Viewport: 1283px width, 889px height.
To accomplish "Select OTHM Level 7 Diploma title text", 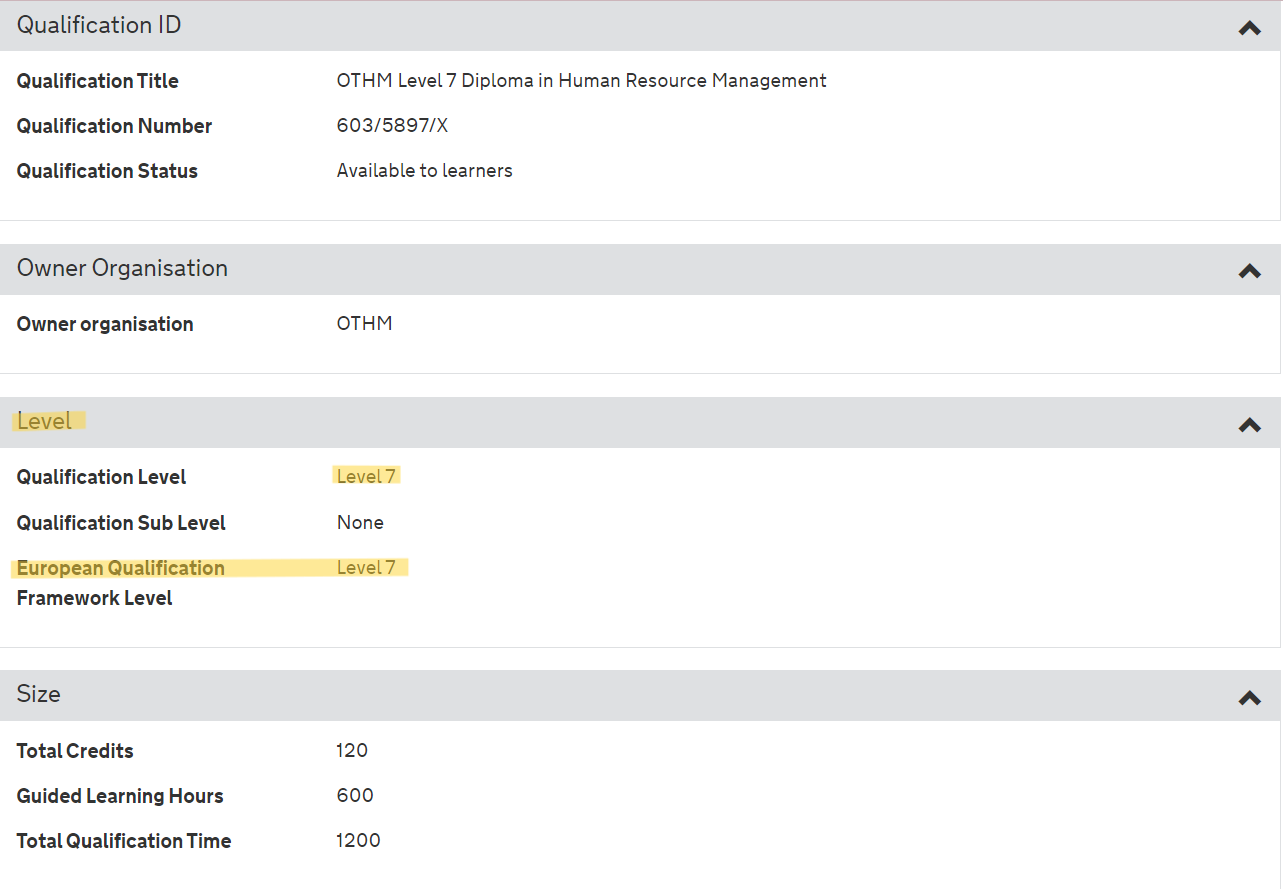I will click(582, 81).
